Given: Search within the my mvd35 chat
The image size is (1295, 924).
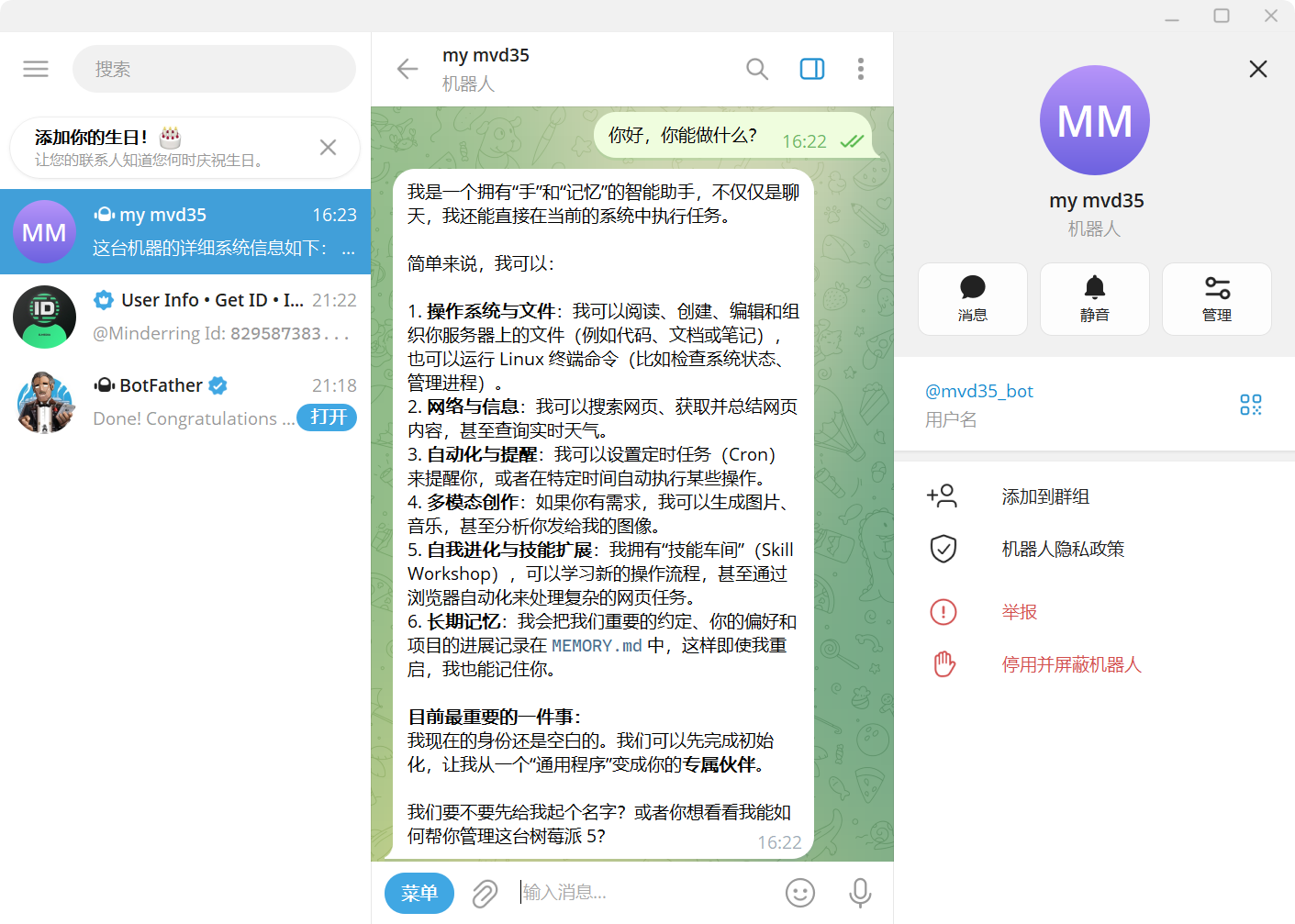Looking at the screenshot, I should [757, 69].
